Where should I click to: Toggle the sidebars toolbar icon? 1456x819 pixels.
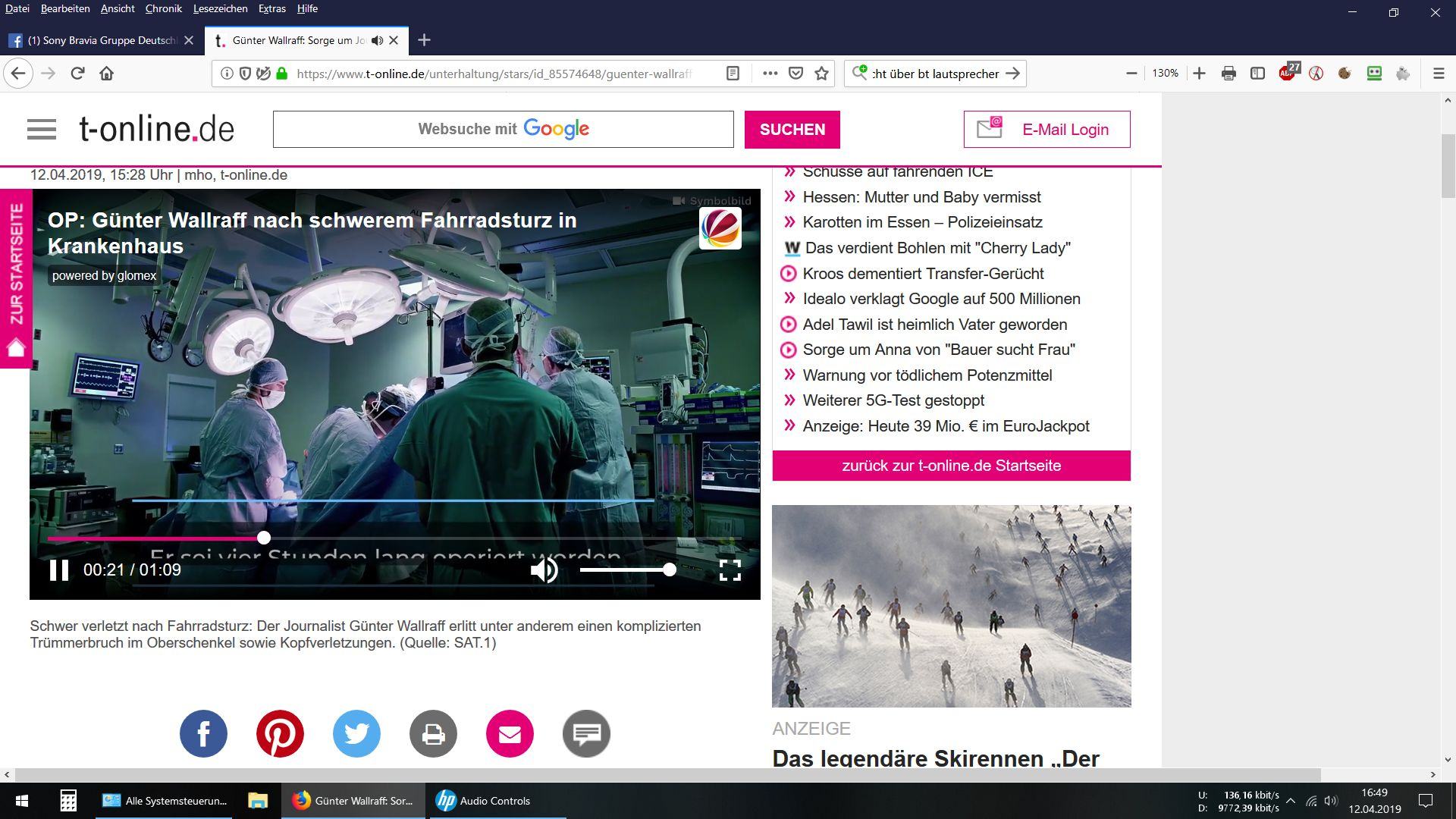pos(1257,74)
